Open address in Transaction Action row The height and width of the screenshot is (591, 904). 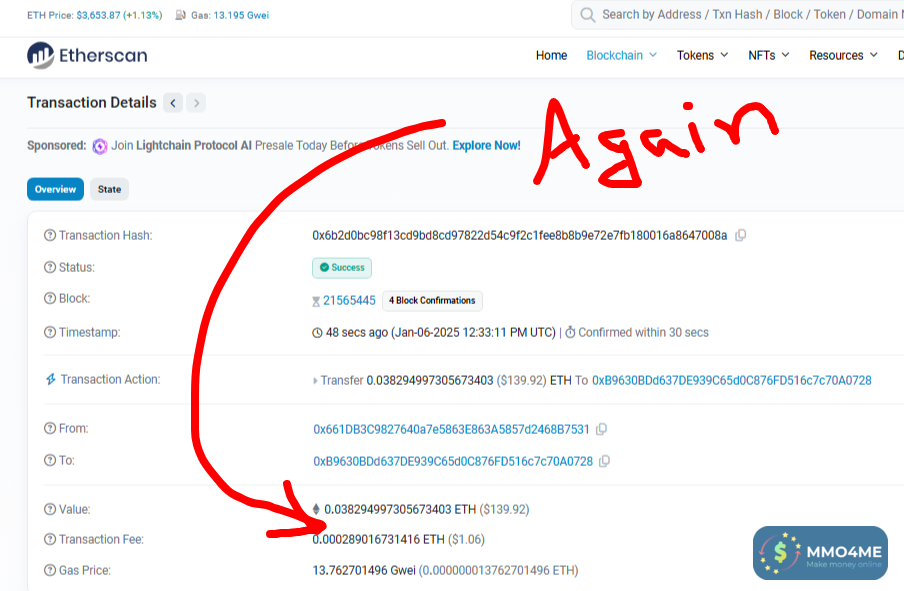tap(732, 381)
